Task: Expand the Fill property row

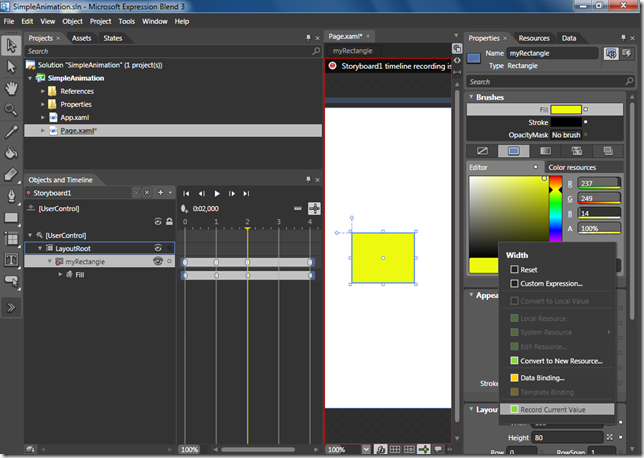Action: tap(60, 274)
